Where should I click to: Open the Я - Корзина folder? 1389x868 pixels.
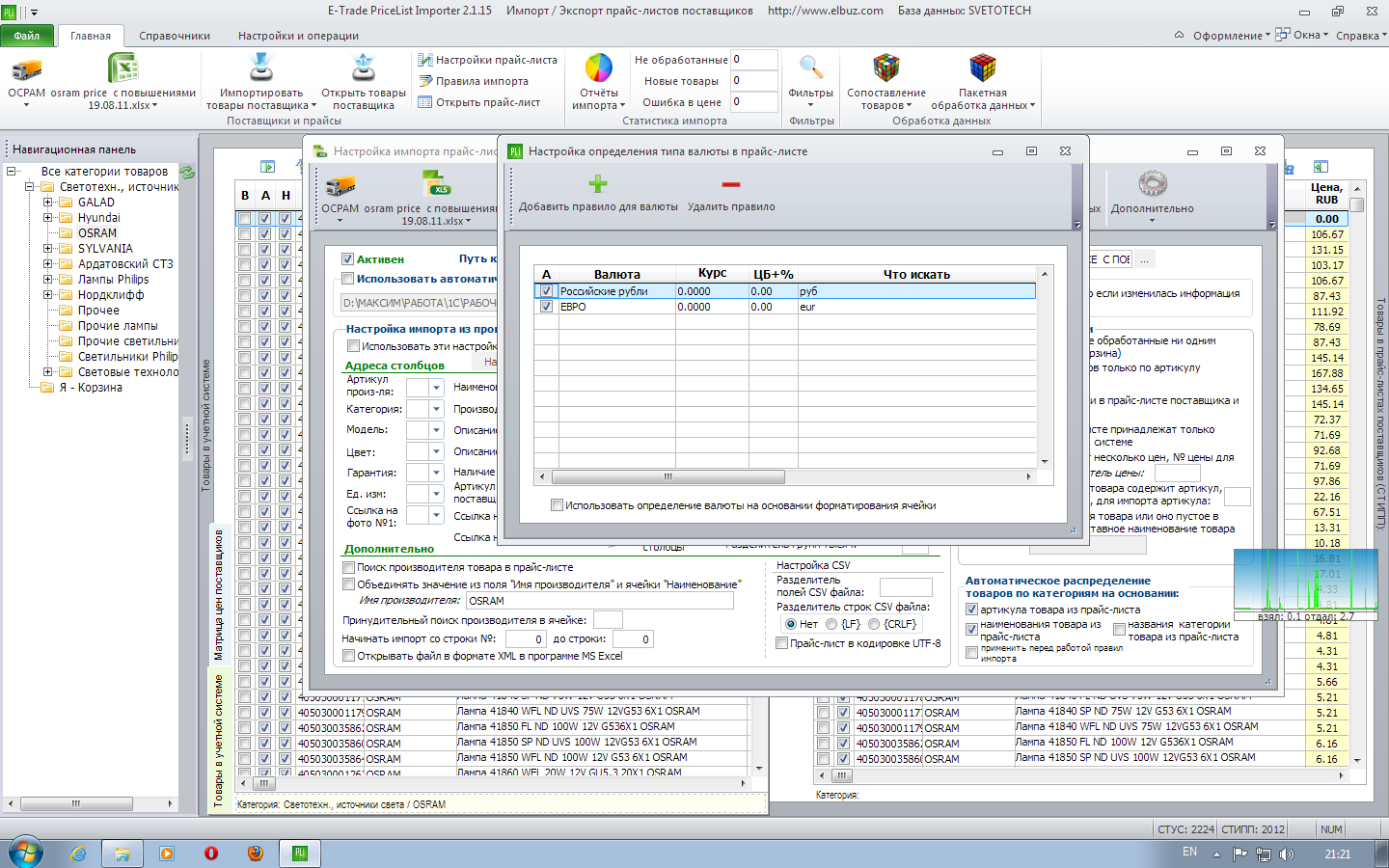[91, 388]
